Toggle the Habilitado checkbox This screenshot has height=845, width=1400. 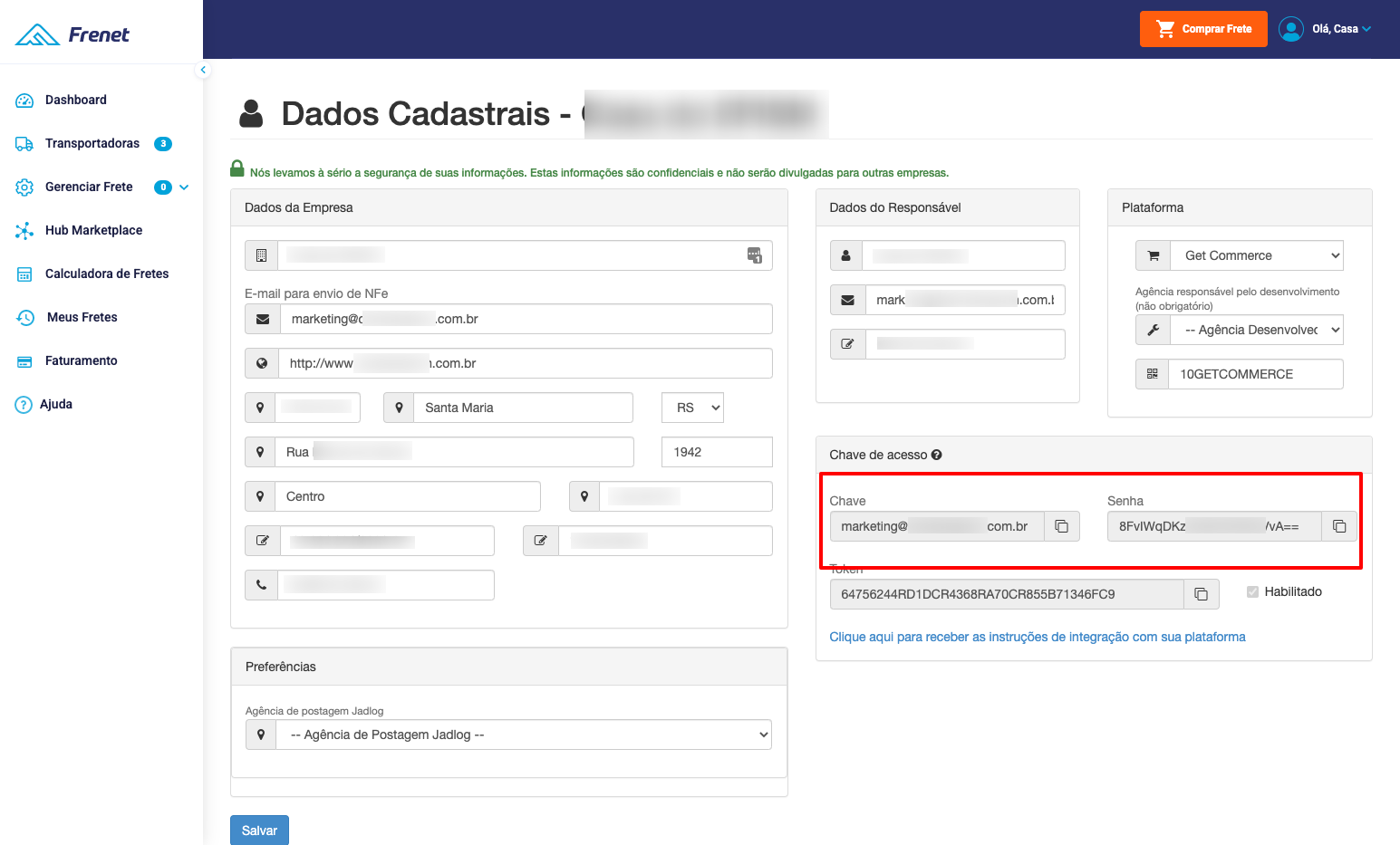[1252, 591]
